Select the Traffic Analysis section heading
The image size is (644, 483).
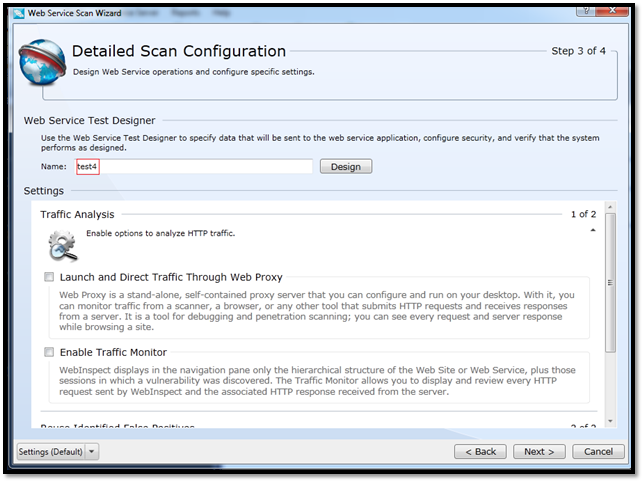coord(77,214)
